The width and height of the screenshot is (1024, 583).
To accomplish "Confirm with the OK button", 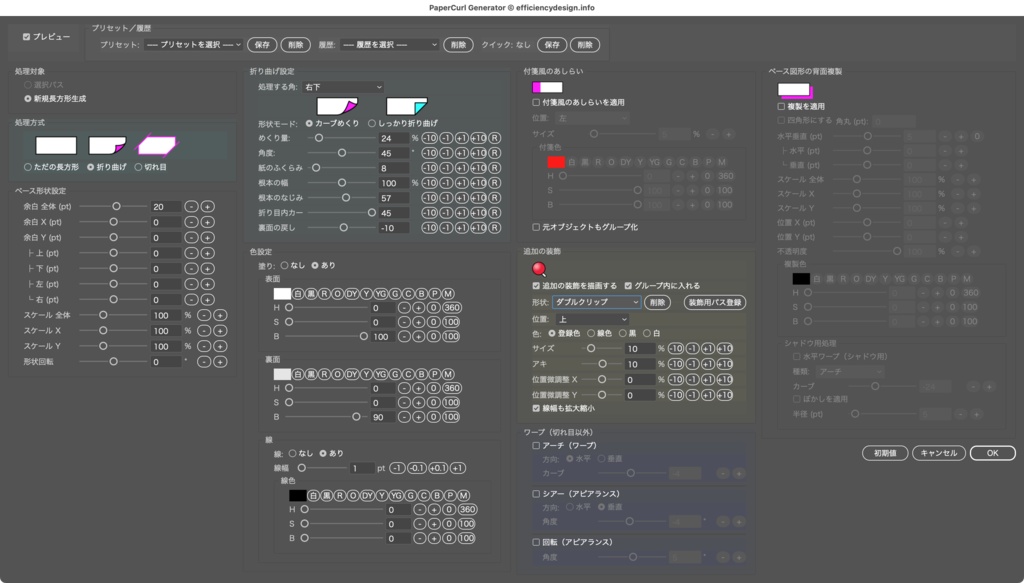I will coord(992,453).
